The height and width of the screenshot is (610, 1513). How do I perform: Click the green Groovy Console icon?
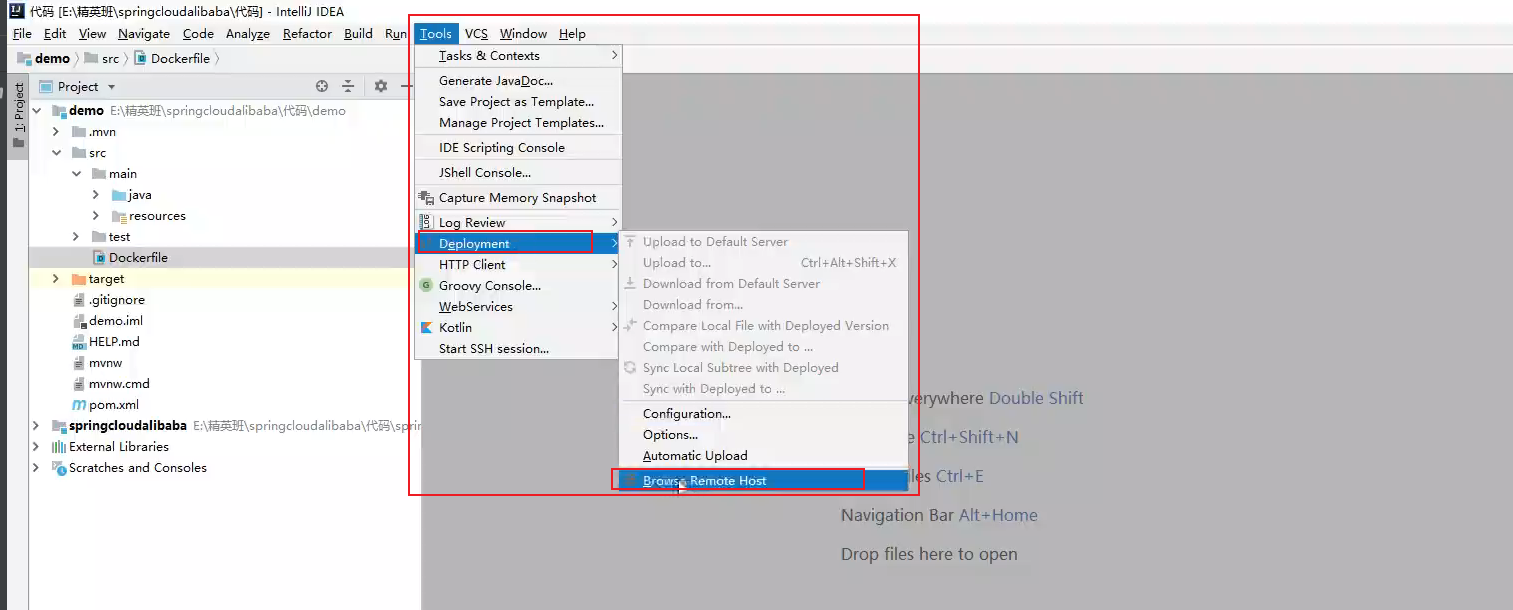click(x=426, y=285)
